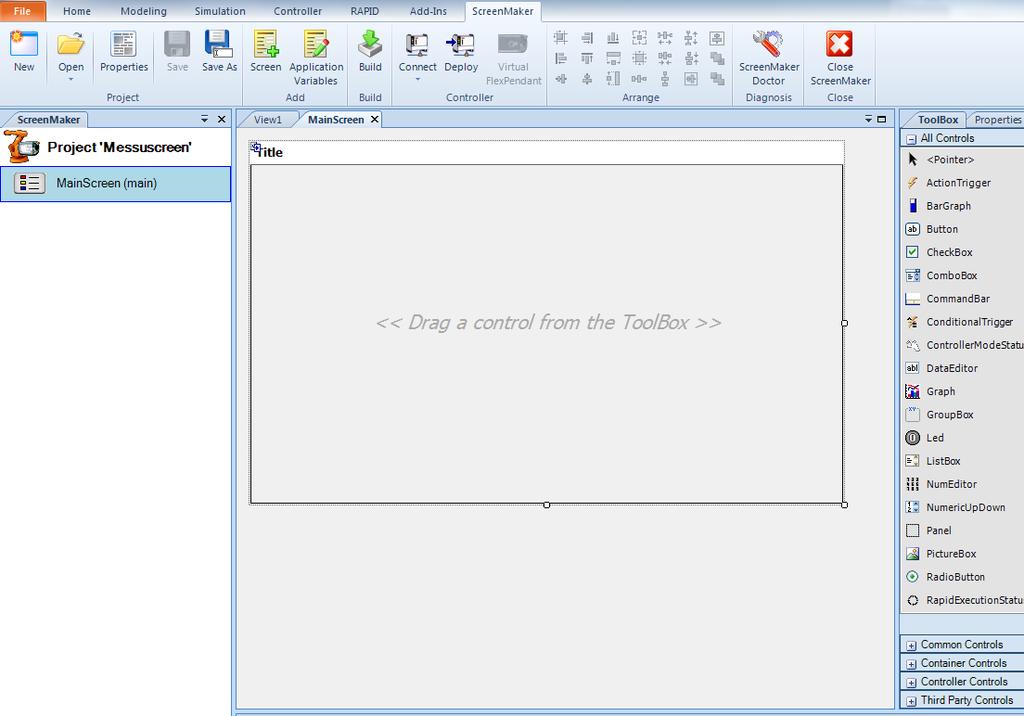Deploy the project to the controller
The width and height of the screenshot is (1024, 716).
(461, 51)
